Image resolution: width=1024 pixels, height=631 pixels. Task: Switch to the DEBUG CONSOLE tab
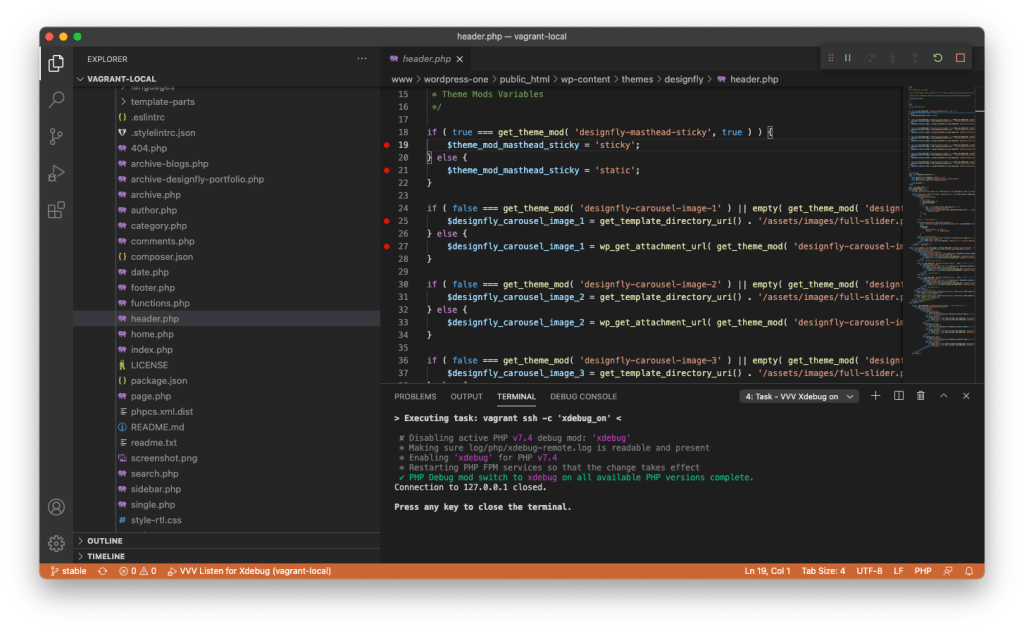click(583, 397)
